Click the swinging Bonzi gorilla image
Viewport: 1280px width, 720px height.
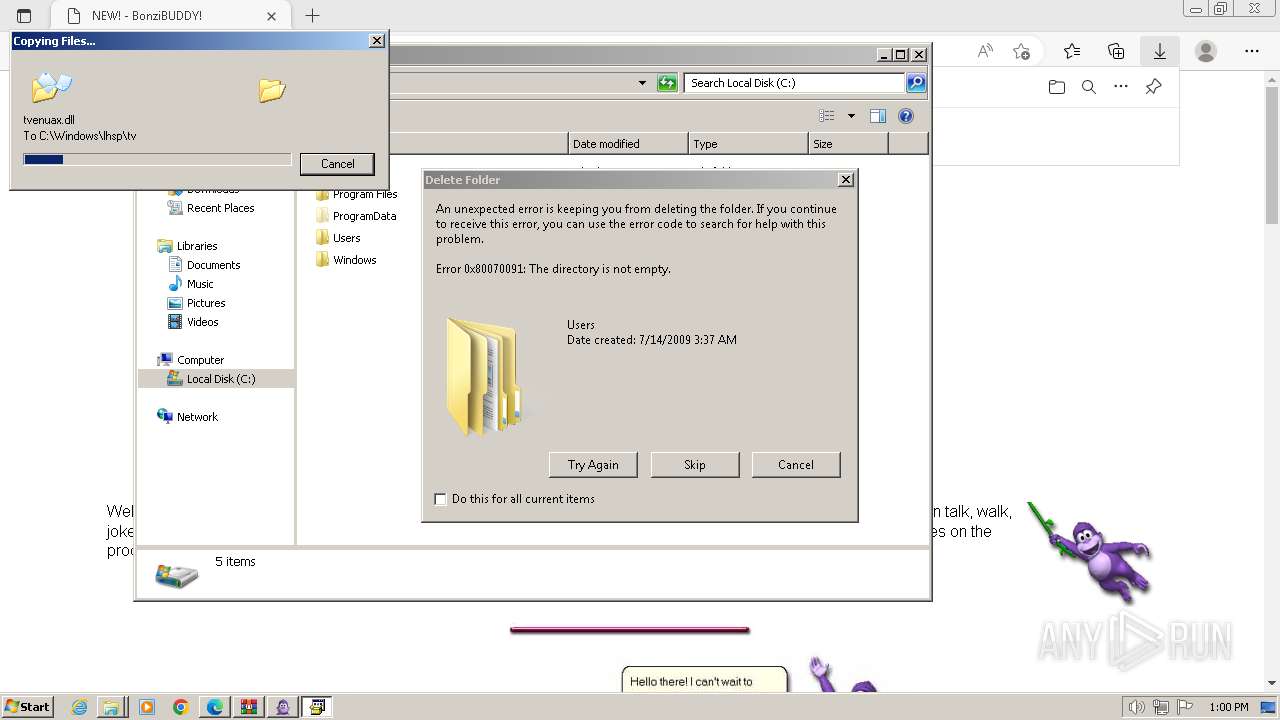point(1090,553)
